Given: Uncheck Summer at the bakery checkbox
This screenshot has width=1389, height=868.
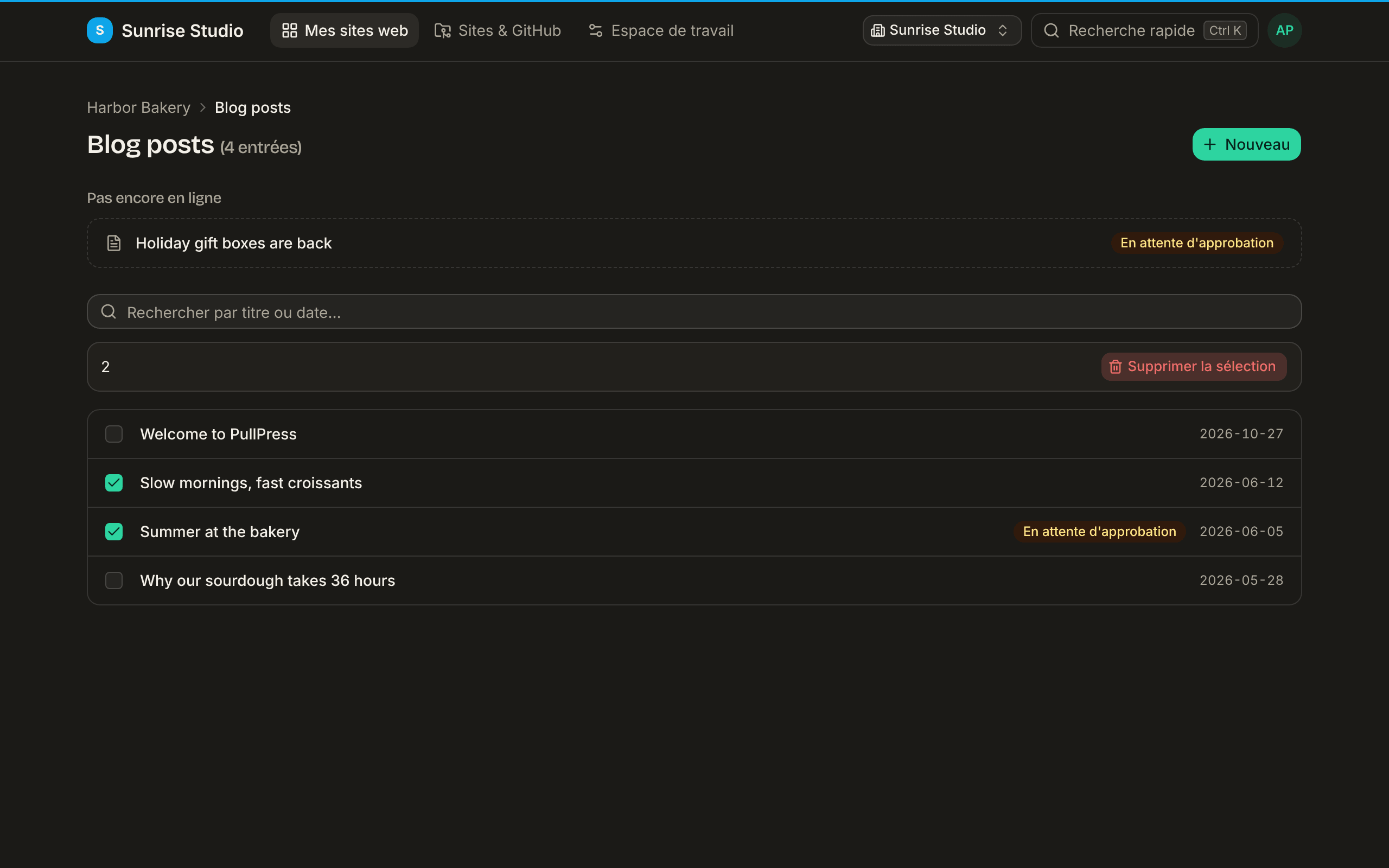Looking at the screenshot, I should click(113, 532).
